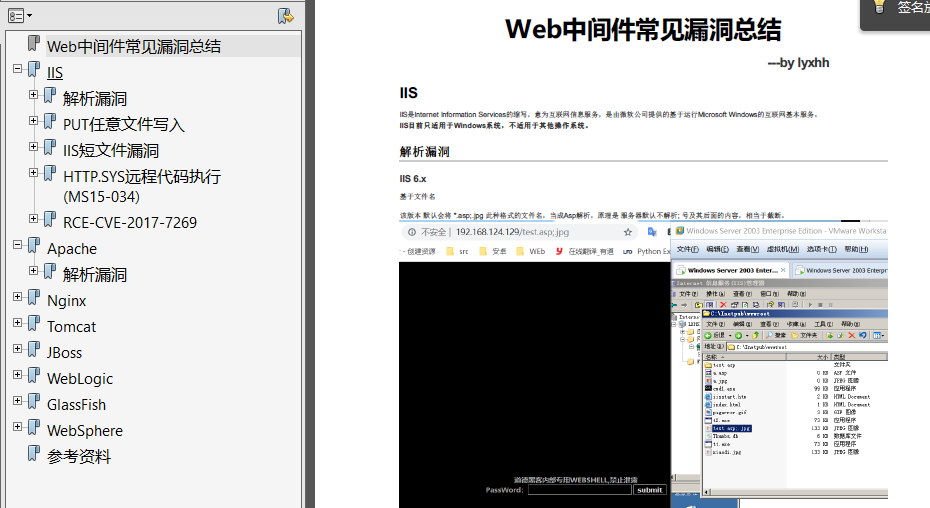930x508 pixels.
Task: Expand the JBoss bookmark
Action: (x=18, y=349)
